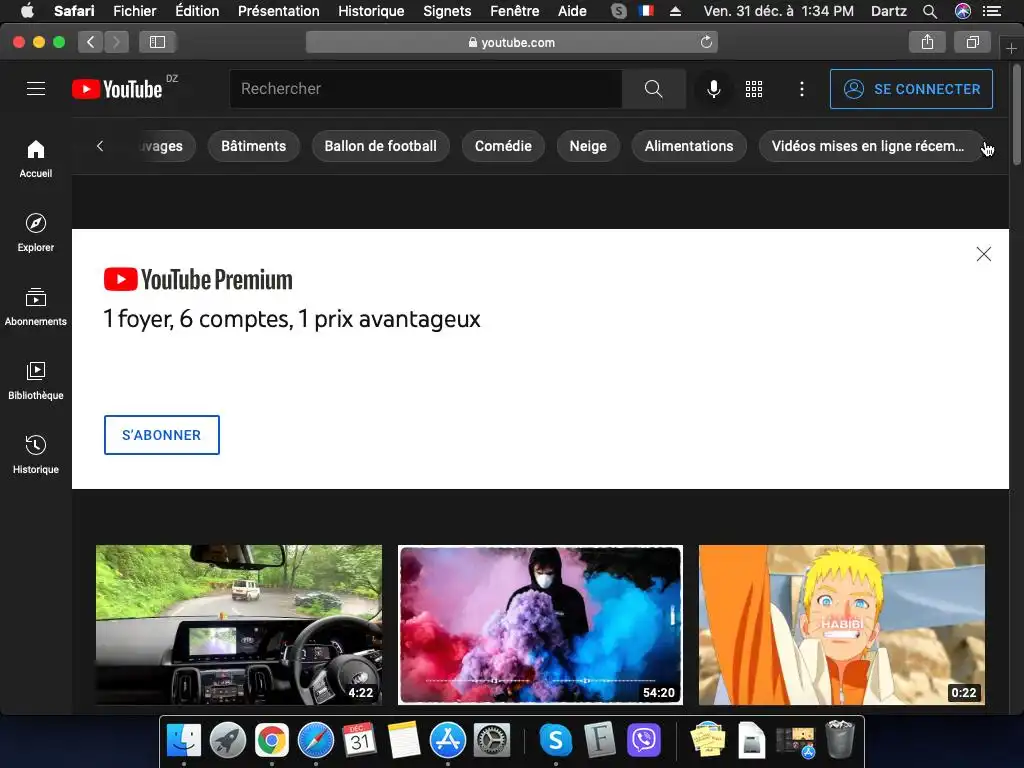1024x768 pixels.
Task: Open App Store from the Dock
Action: [x=447, y=740]
